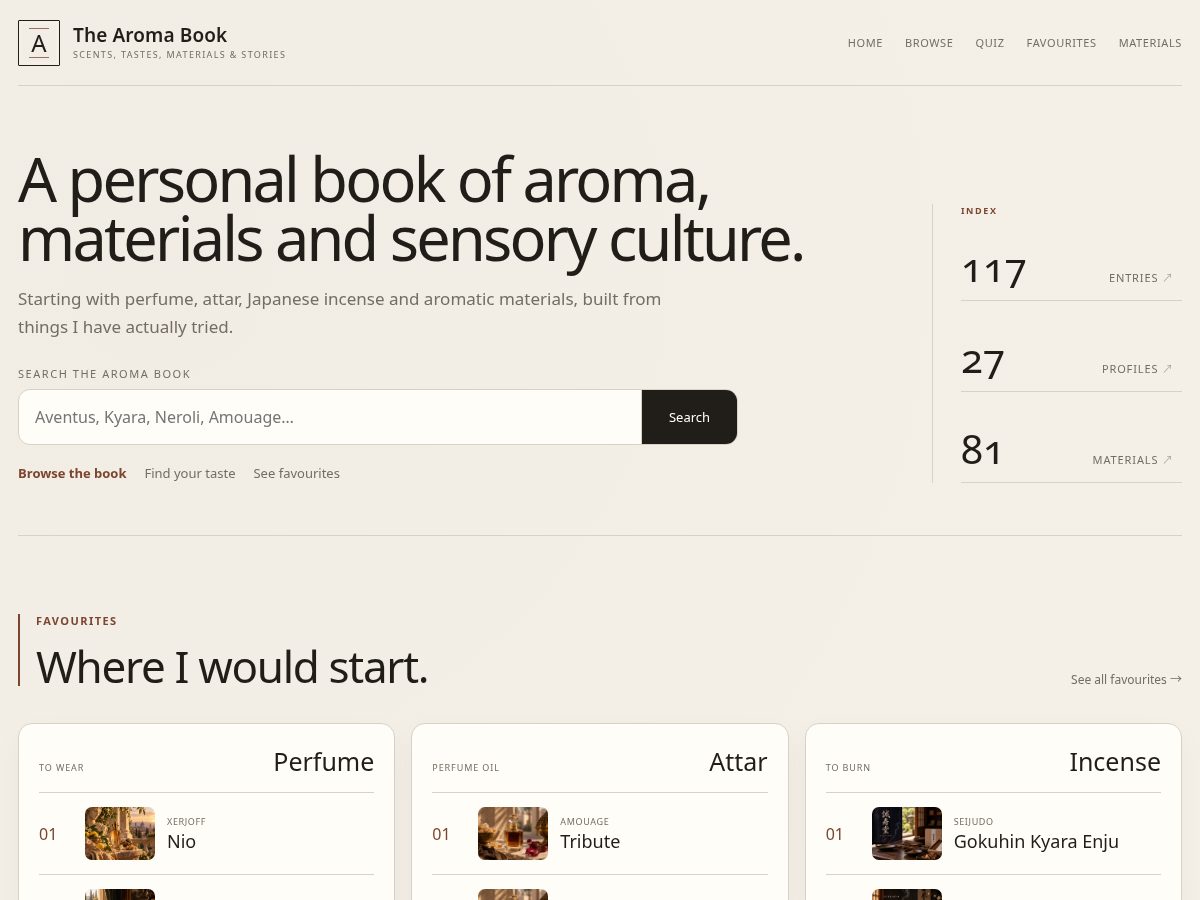
Task: Open Favourites in the top navigation
Action: coord(1061,43)
